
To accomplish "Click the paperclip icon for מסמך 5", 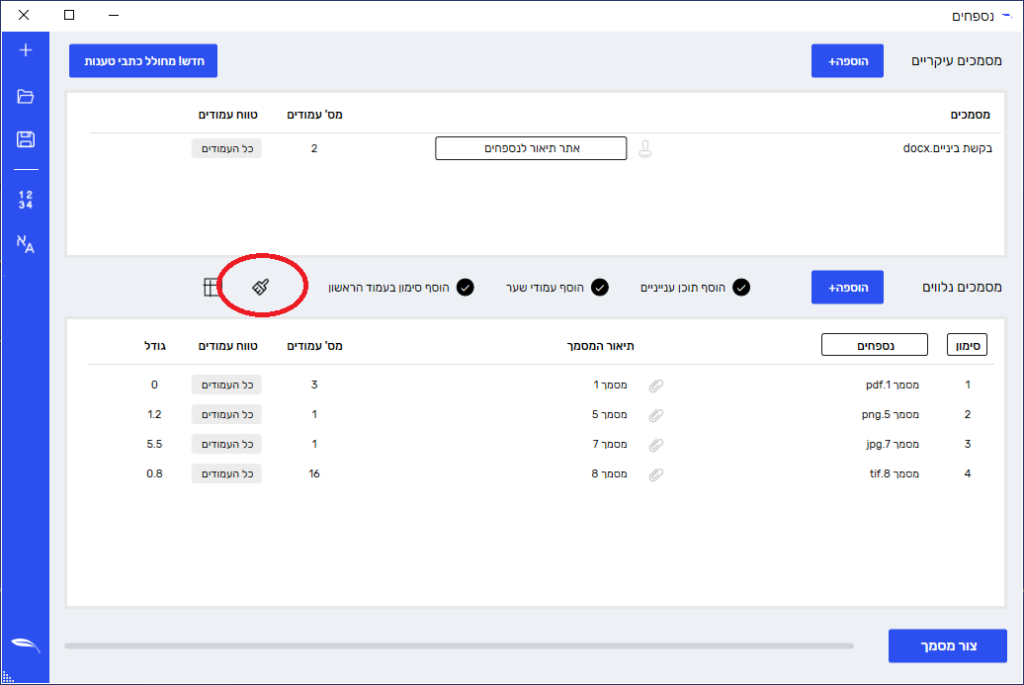I will click(x=656, y=414).
